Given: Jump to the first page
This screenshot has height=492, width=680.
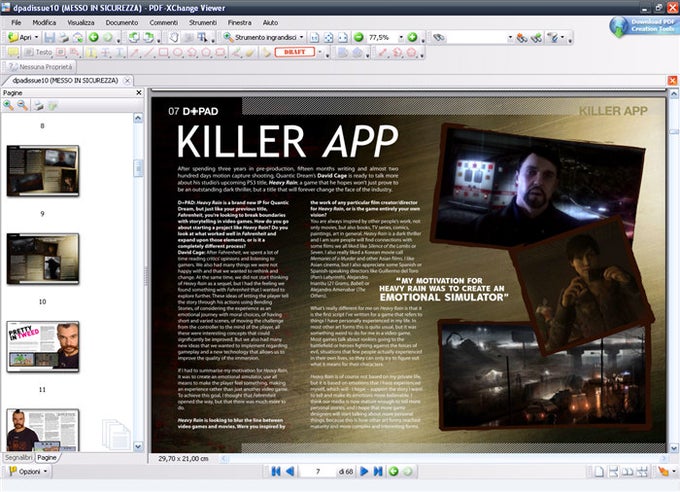Looking at the screenshot, I should (275, 472).
